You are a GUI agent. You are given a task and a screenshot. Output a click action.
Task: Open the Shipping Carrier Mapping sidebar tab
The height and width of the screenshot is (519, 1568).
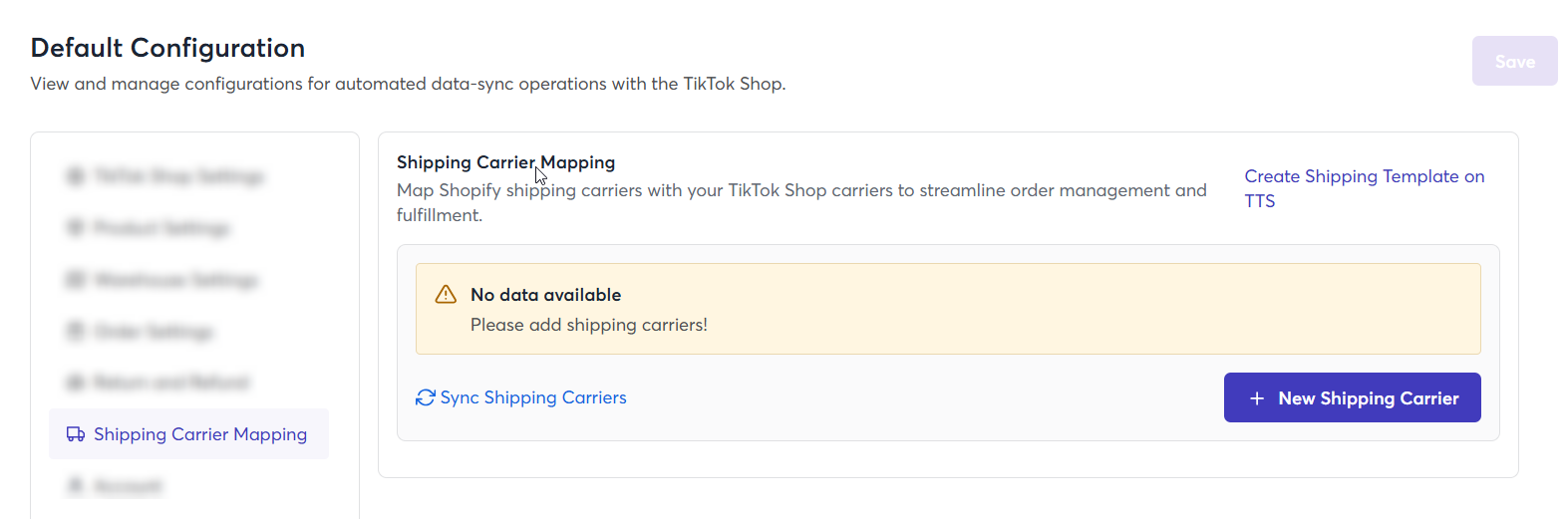tap(188, 434)
